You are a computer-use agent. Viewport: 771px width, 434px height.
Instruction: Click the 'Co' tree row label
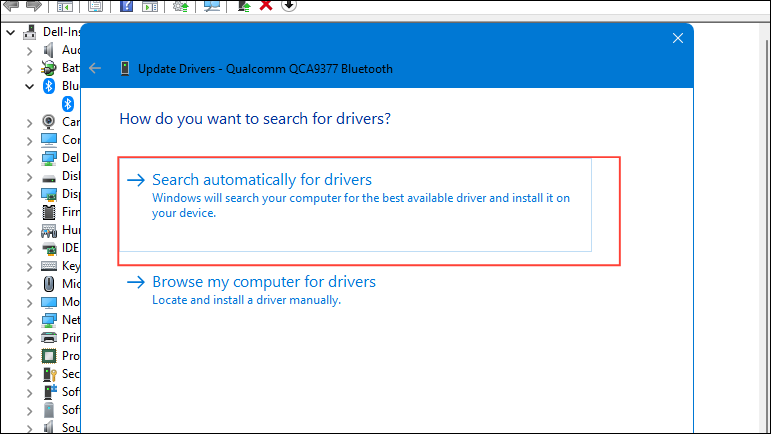pyautogui.click(x=71, y=140)
